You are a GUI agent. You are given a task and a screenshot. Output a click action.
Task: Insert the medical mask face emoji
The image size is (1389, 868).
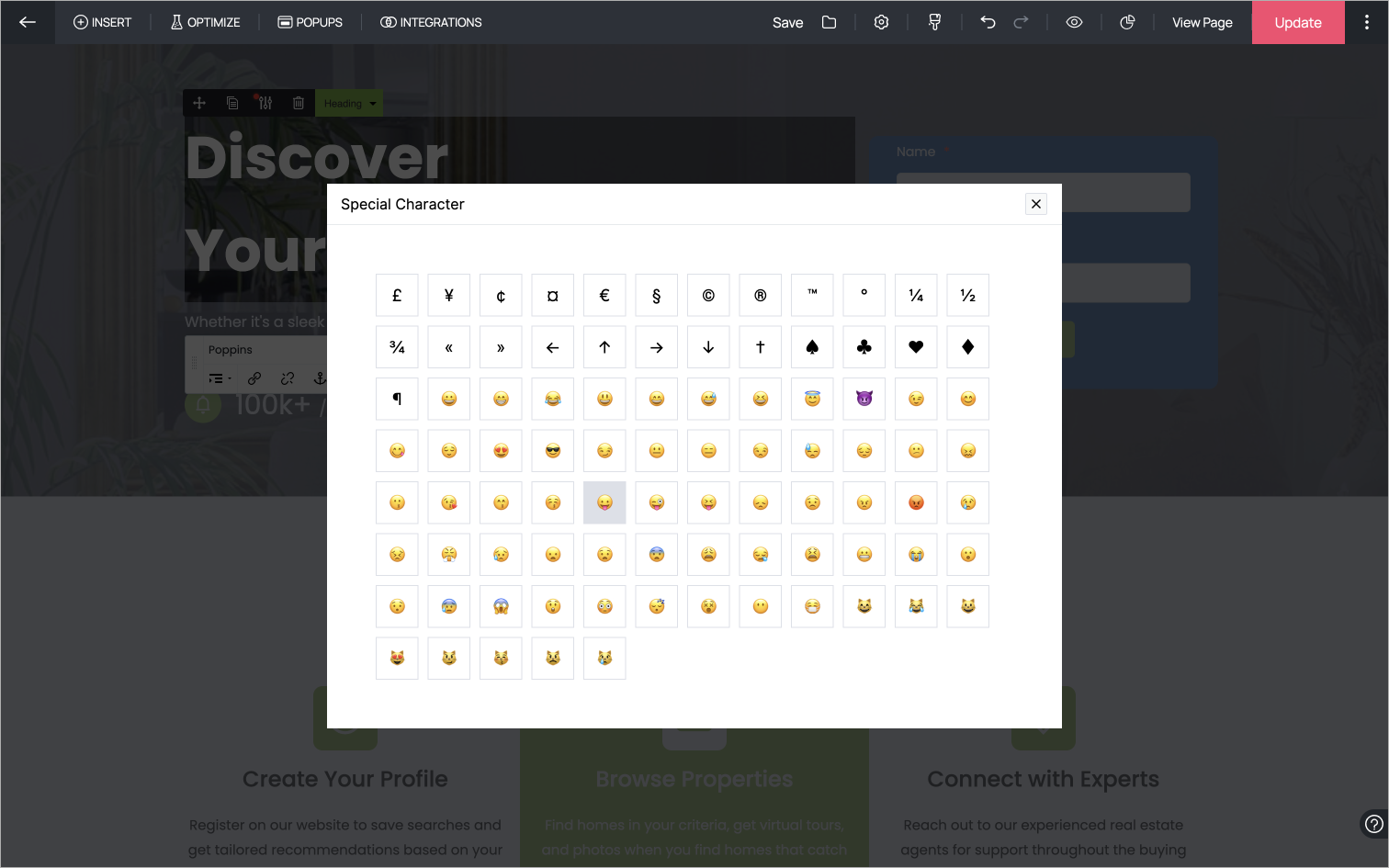812,607
